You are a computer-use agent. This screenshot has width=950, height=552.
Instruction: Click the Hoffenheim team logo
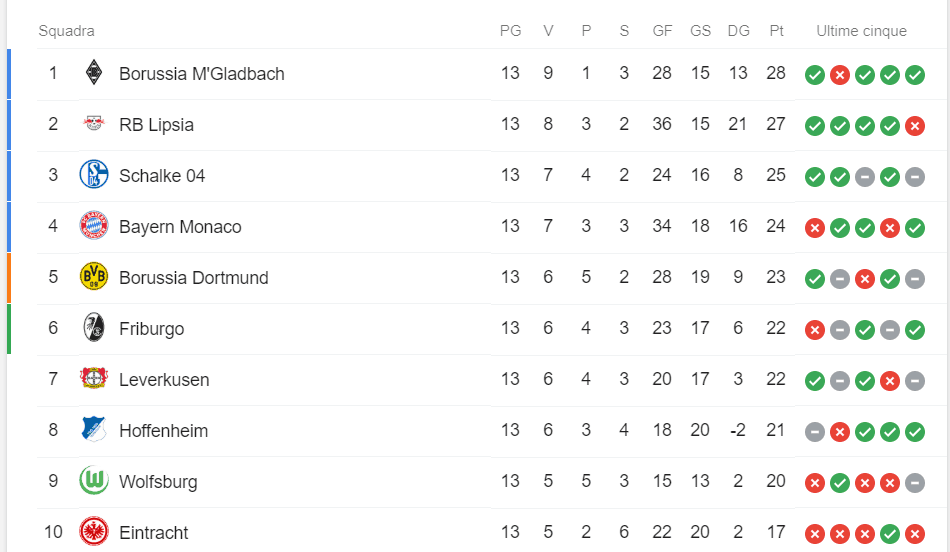[x=94, y=429]
